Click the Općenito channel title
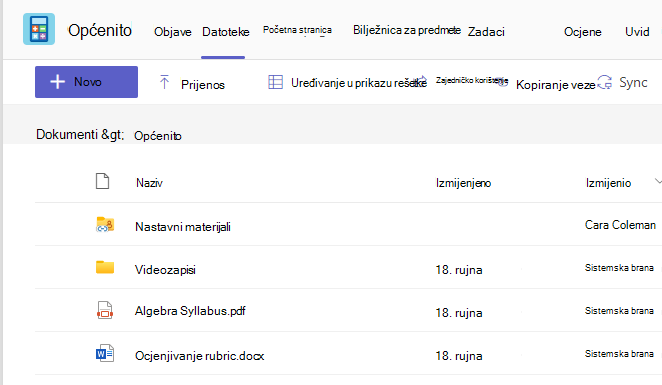The height and width of the screenshot is (385, 662). (x=100, y=31)
